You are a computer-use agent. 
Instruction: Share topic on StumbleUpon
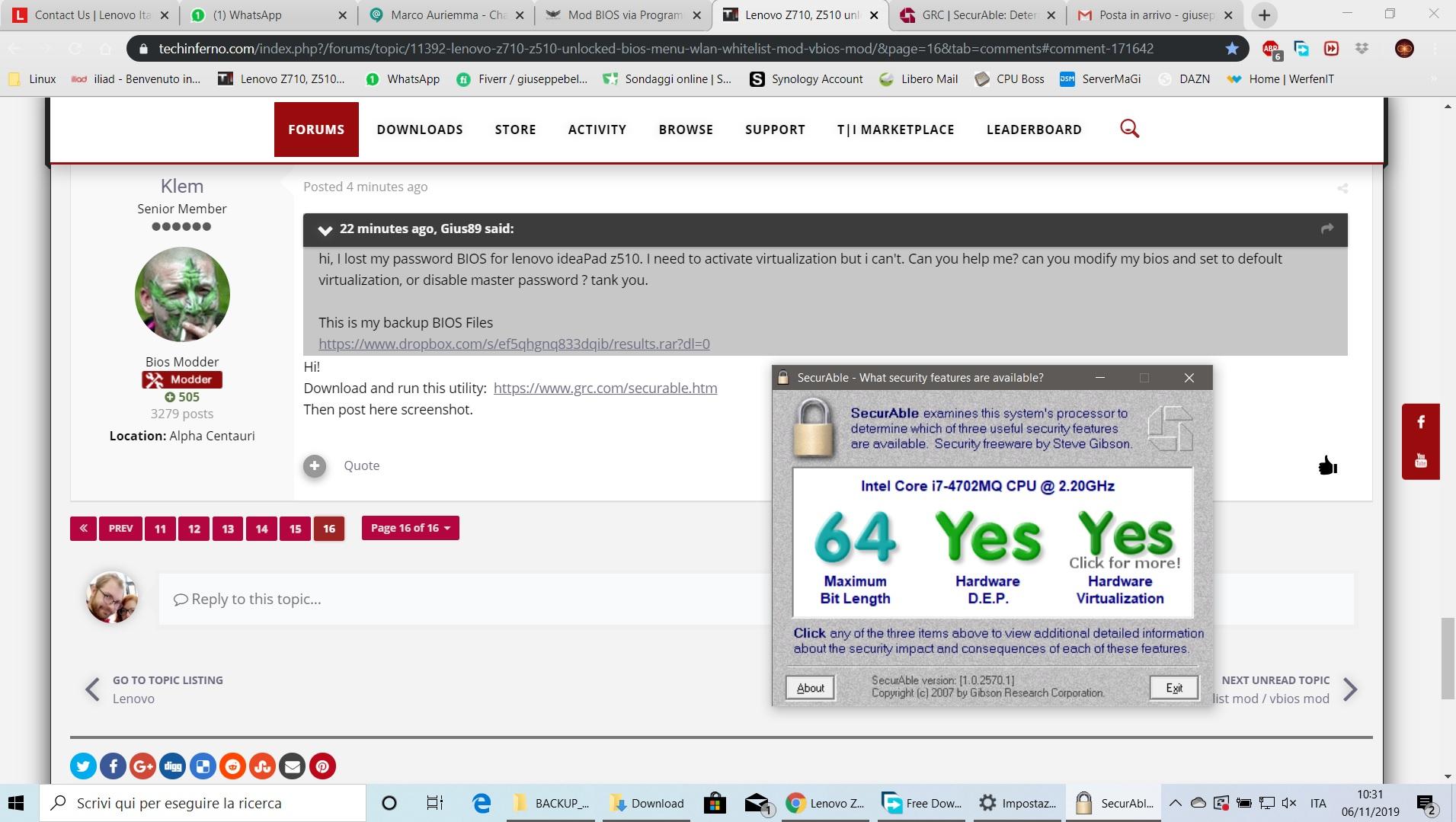(263, 766)
